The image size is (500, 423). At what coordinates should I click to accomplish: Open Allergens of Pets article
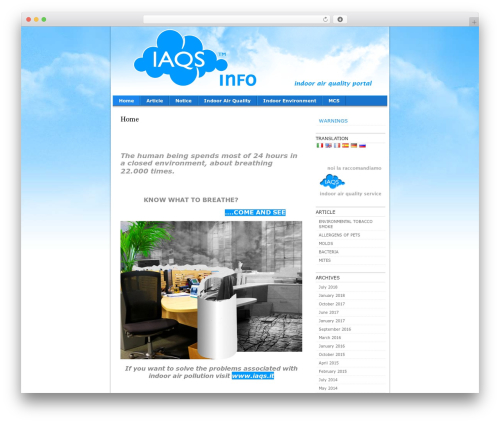pos(339,235)
